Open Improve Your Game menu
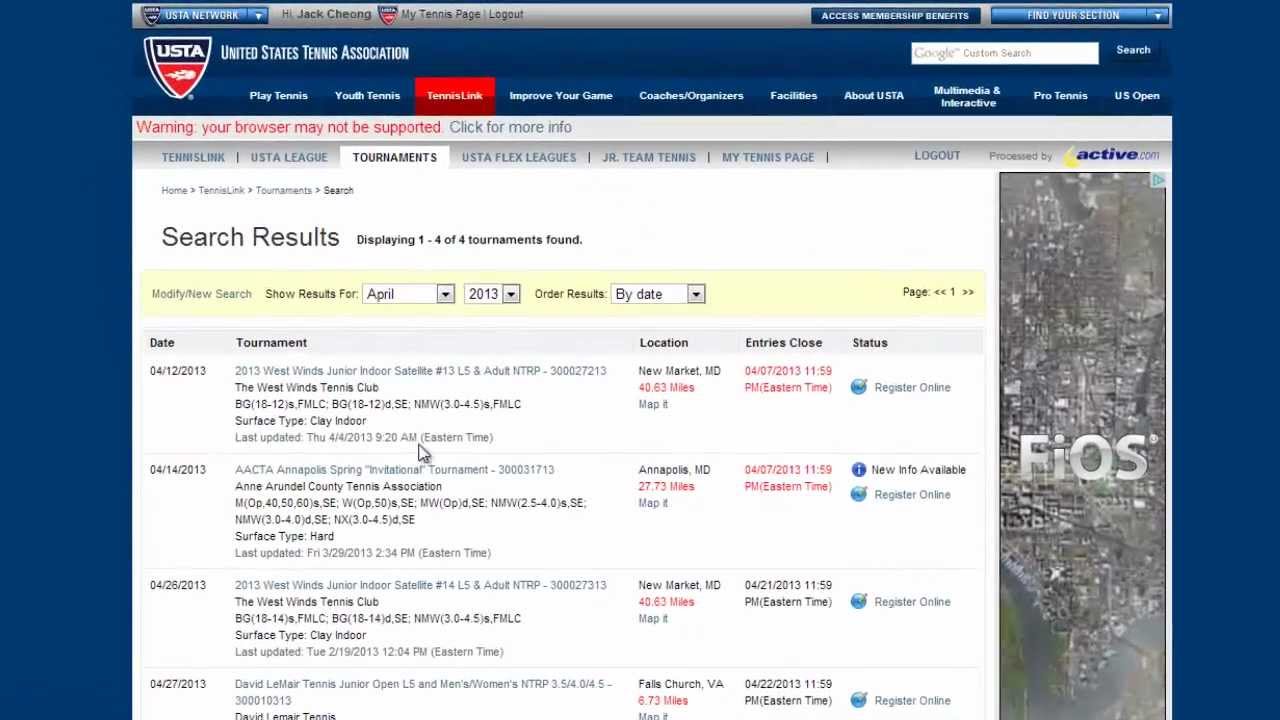Image resolution: width=1280 pixels, height=720 pixels. [560, 96]
